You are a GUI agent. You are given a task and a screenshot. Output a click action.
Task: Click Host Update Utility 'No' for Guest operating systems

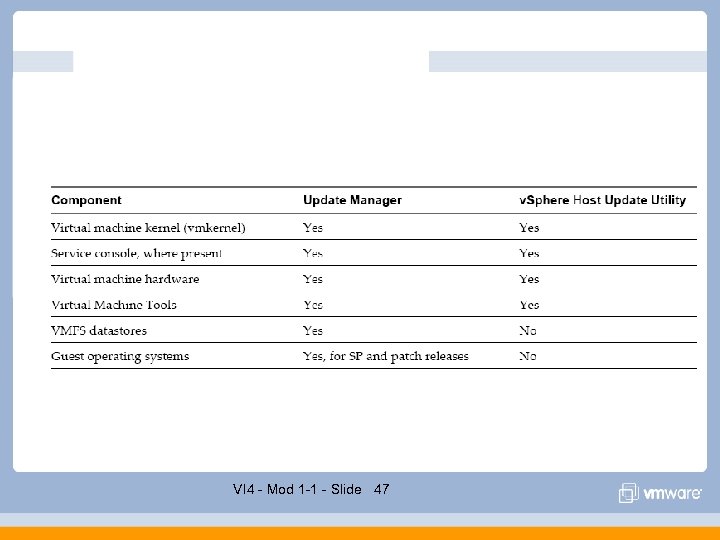pyautogui.click(x=528, y=356)
